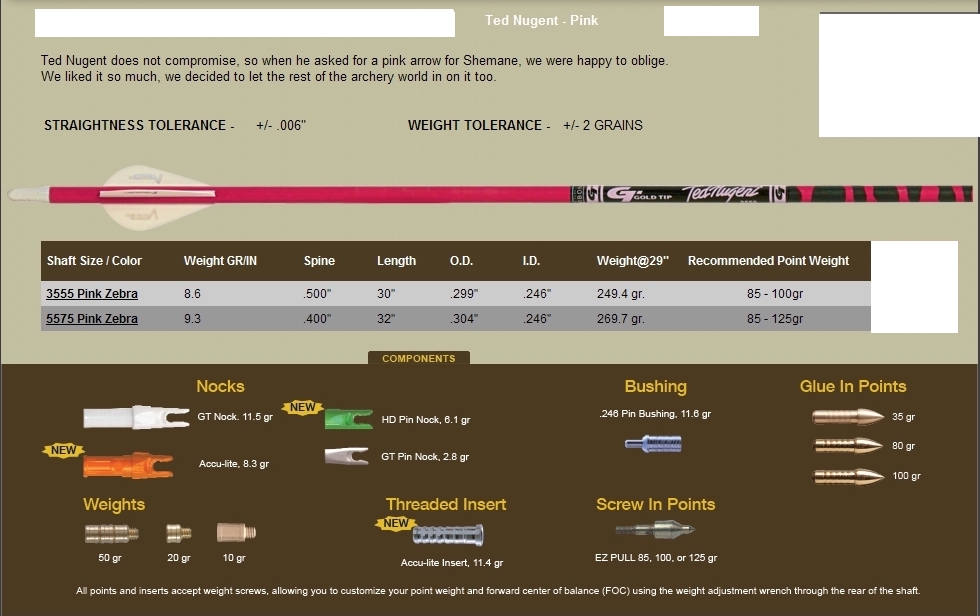This screenshot has width=980, height=616.
Task: Click the 35 gr glue-in point image
Action: (848, 417)
